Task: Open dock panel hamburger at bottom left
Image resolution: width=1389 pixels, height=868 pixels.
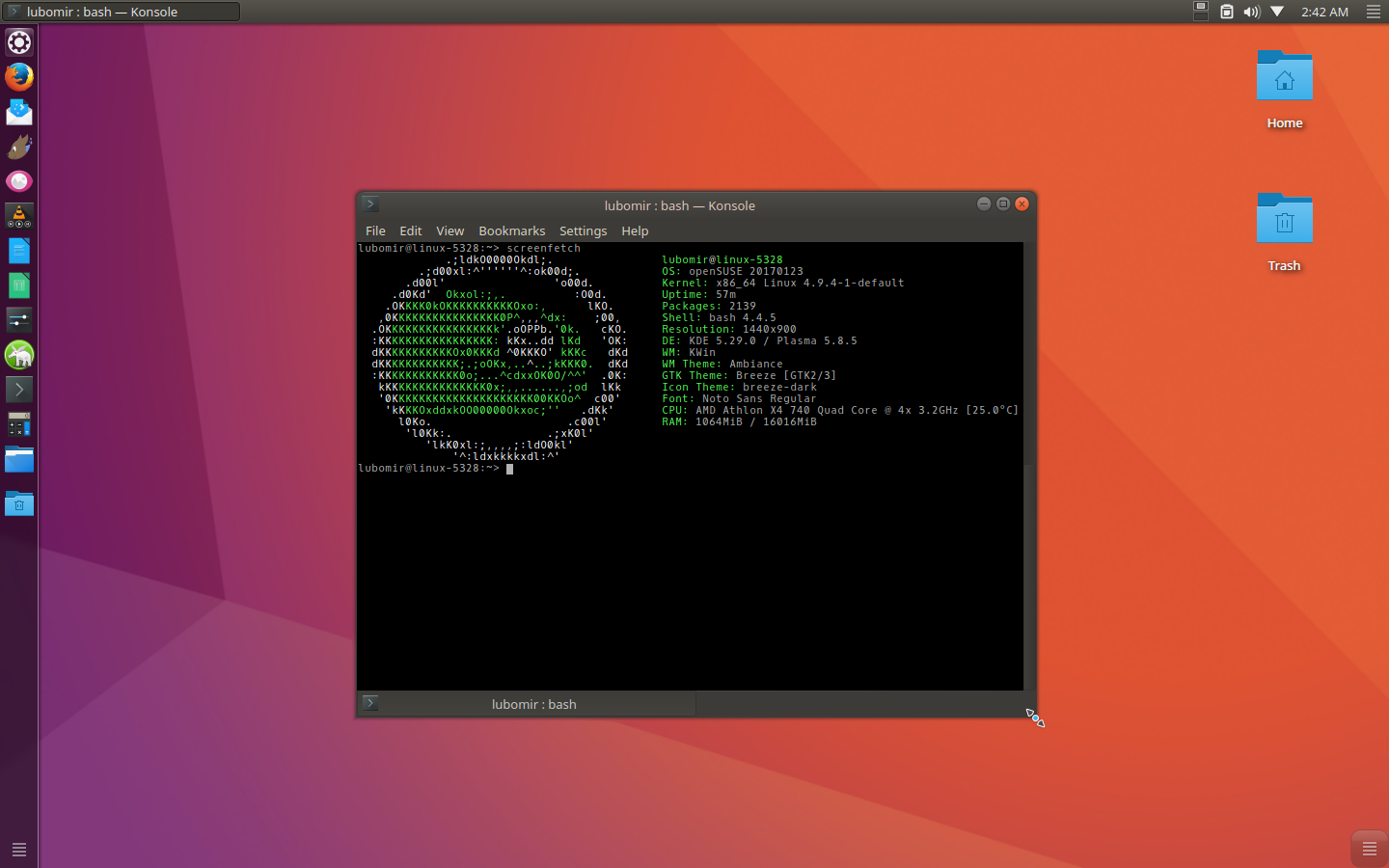Action: click(18, 850)
